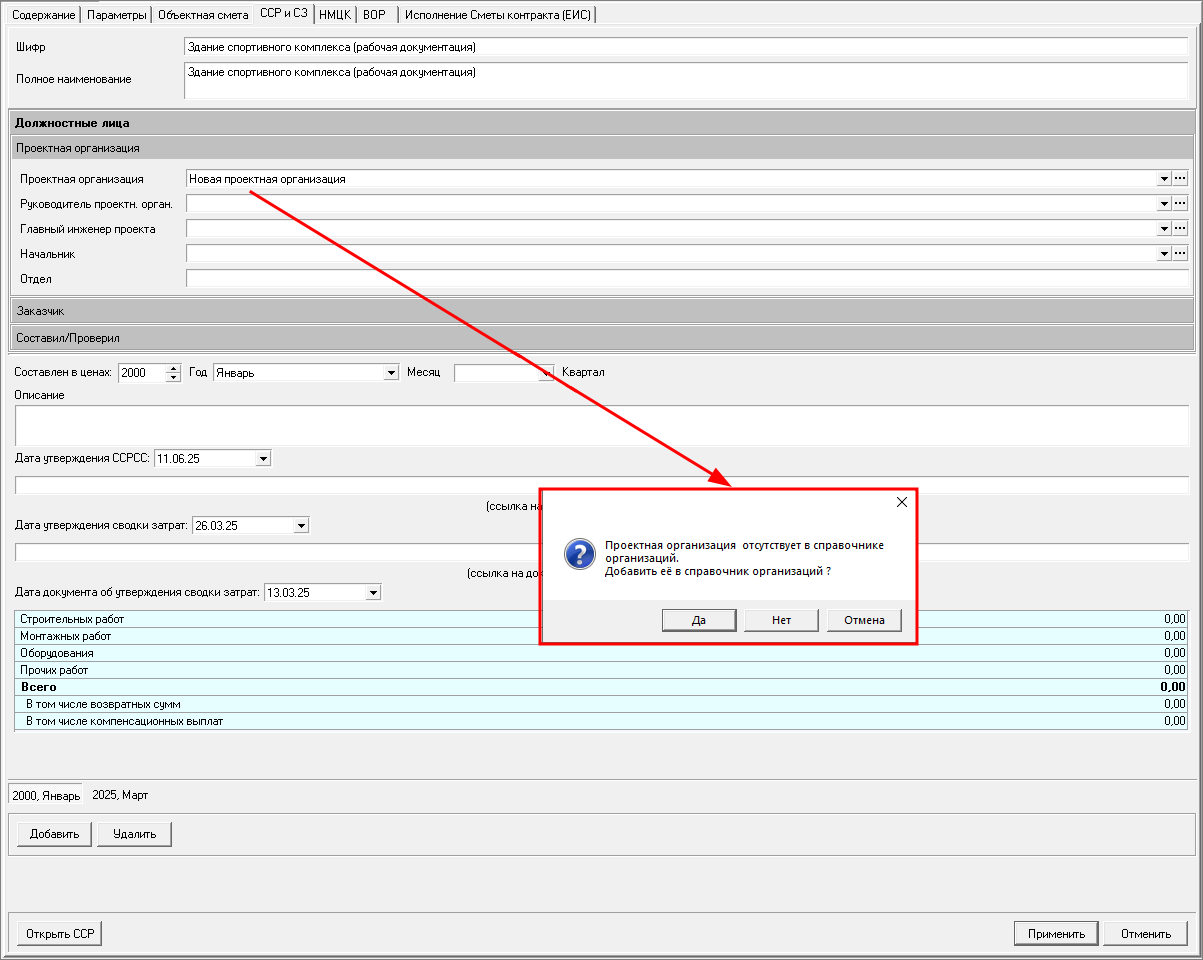The height and width of the screenshot is (960, 1203).
Task: Click the Открыть ССР button
Action: 60,934
